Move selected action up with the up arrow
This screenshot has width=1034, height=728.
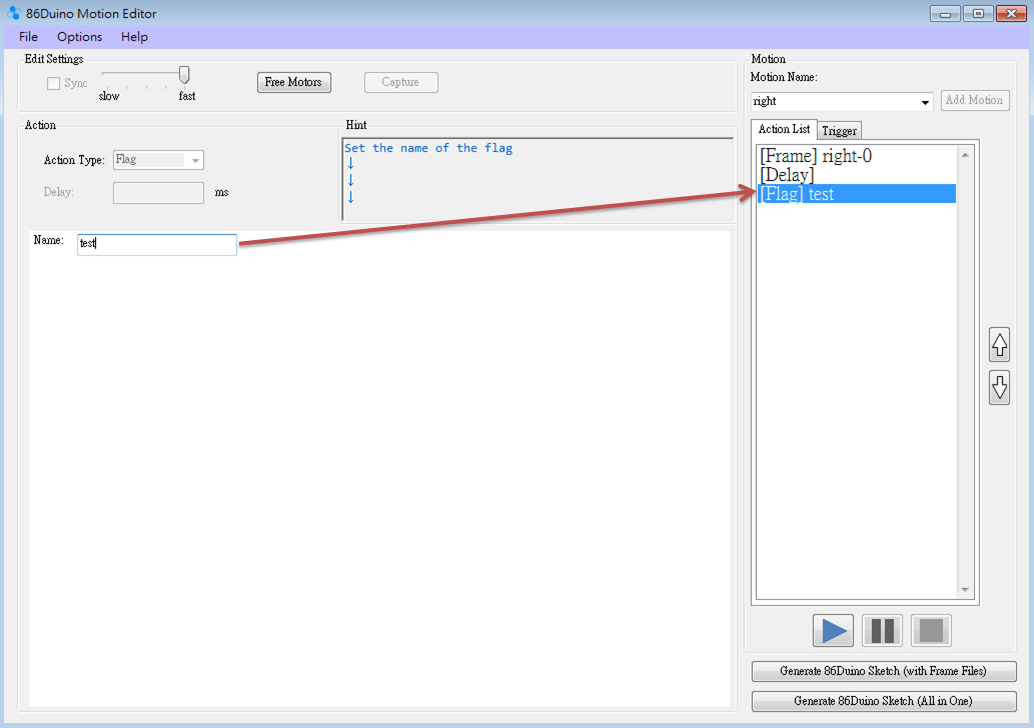point(1000,344)
